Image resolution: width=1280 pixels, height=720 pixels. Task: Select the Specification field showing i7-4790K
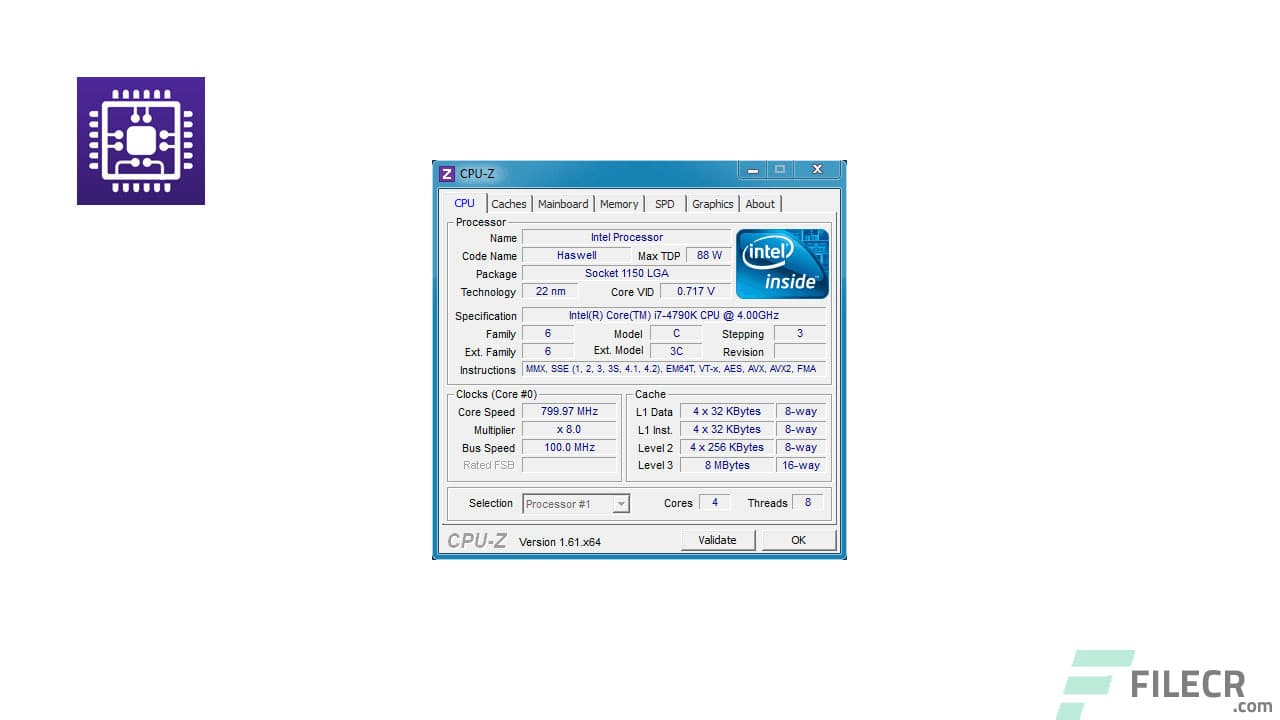(673, 315)
